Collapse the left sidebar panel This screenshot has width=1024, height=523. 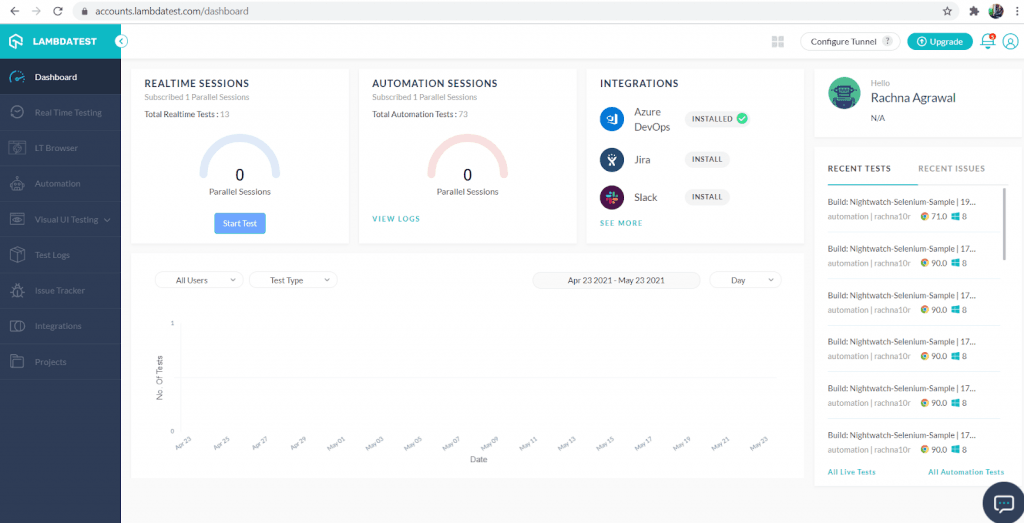[121, 41]
